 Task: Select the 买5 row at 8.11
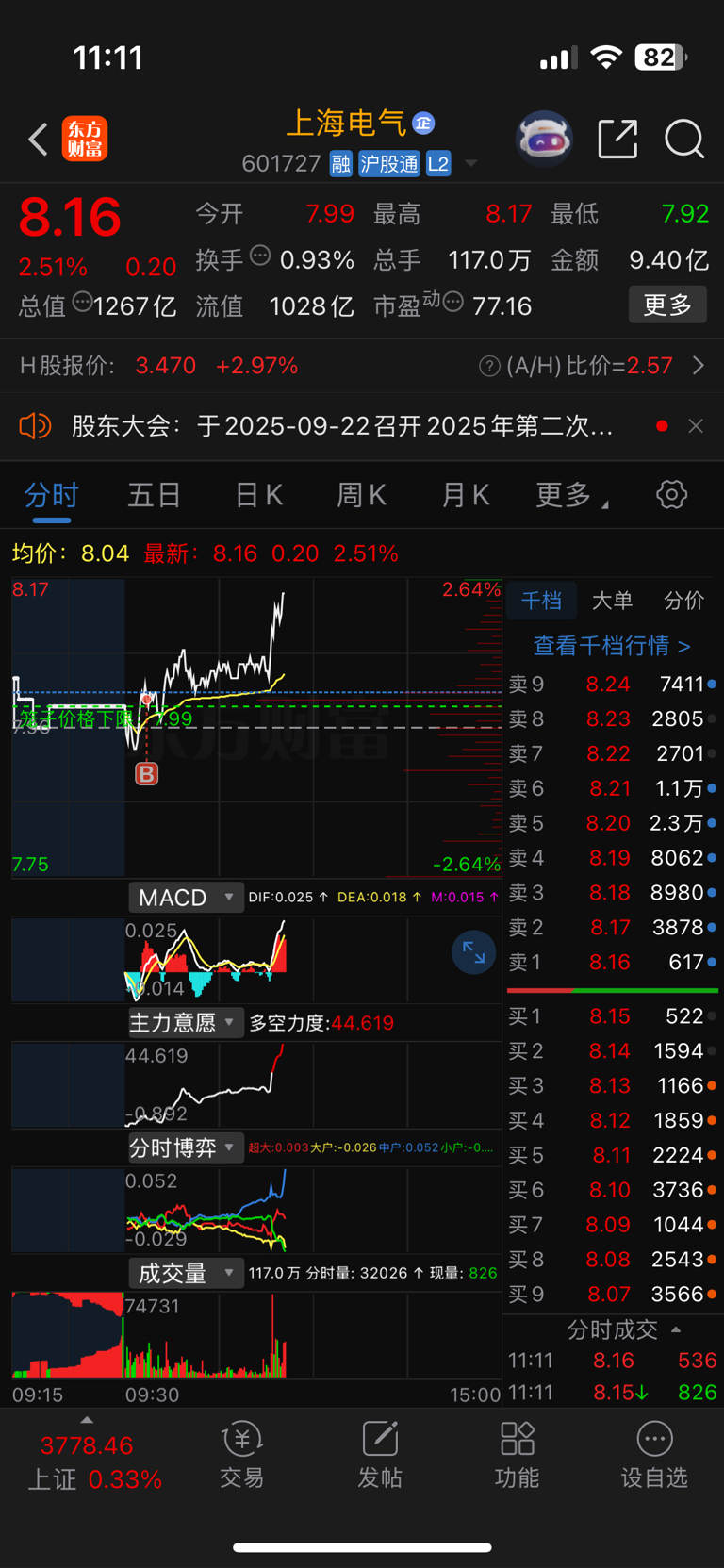click(612, 1155)
